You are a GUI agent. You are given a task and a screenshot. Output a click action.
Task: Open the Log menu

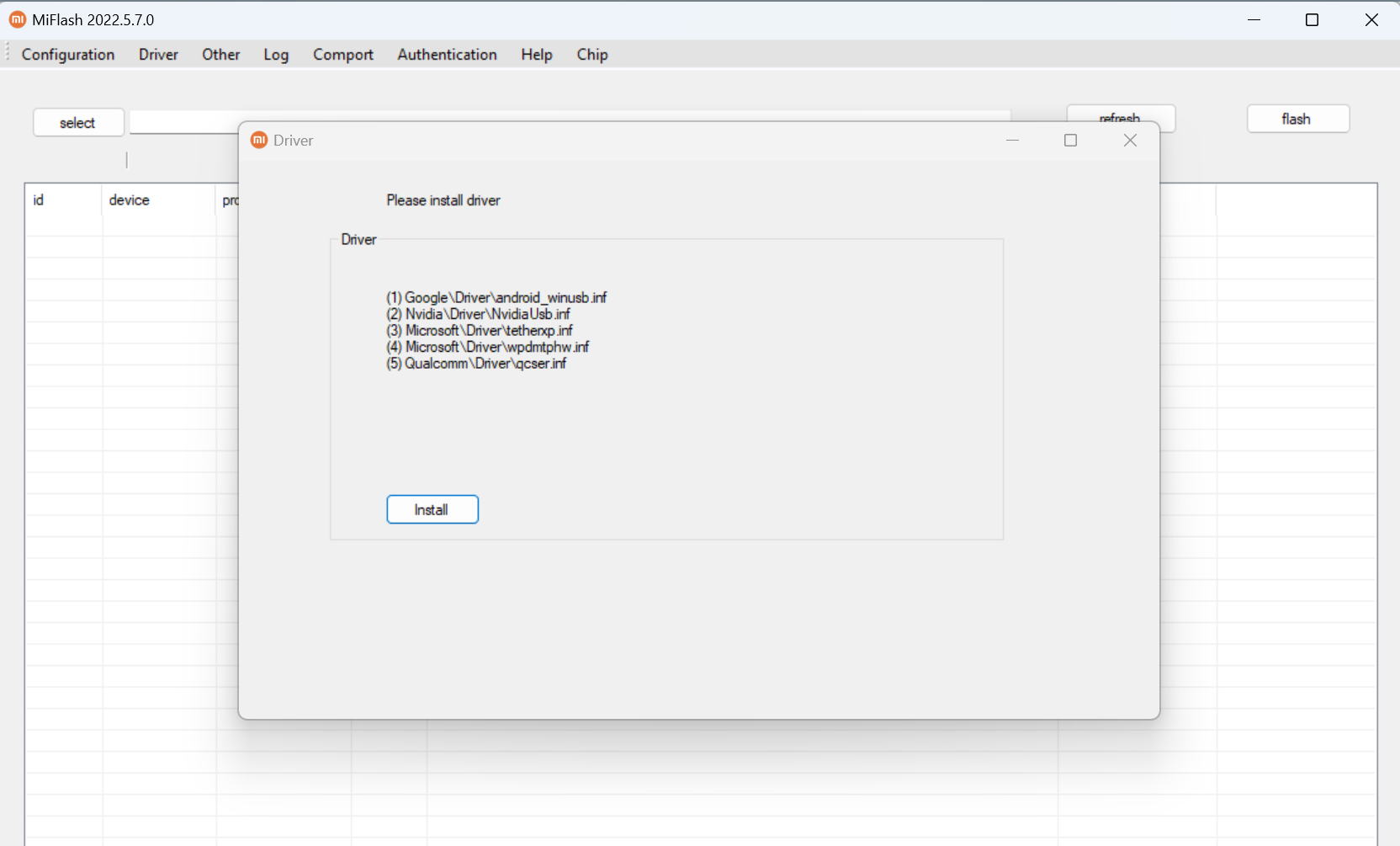click(276, 55)
